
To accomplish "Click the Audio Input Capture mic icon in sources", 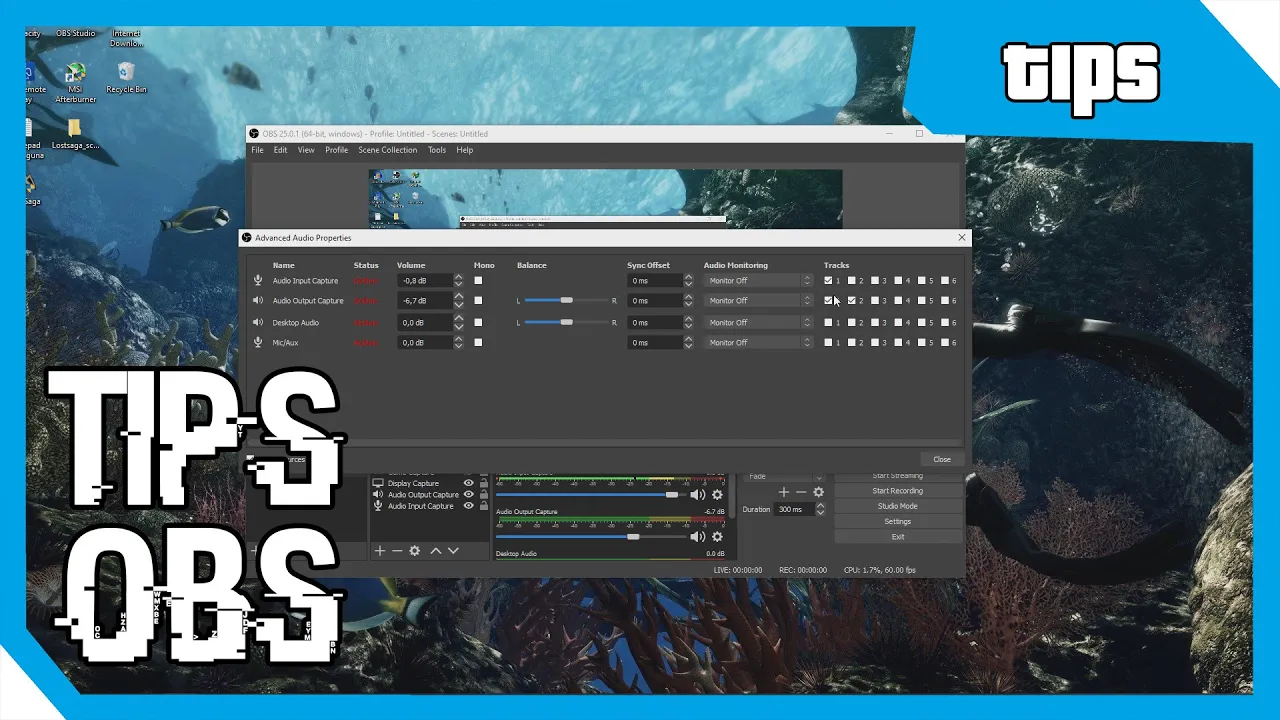I will (378, 506).
